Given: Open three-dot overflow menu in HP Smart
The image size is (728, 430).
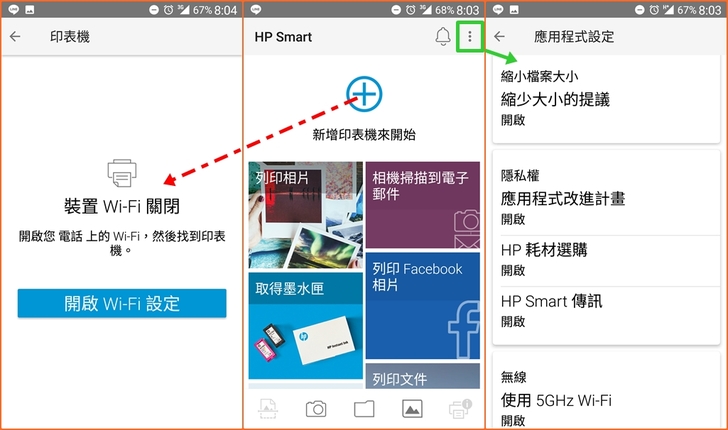Looking at the screenshot, I should pos(470,37).
